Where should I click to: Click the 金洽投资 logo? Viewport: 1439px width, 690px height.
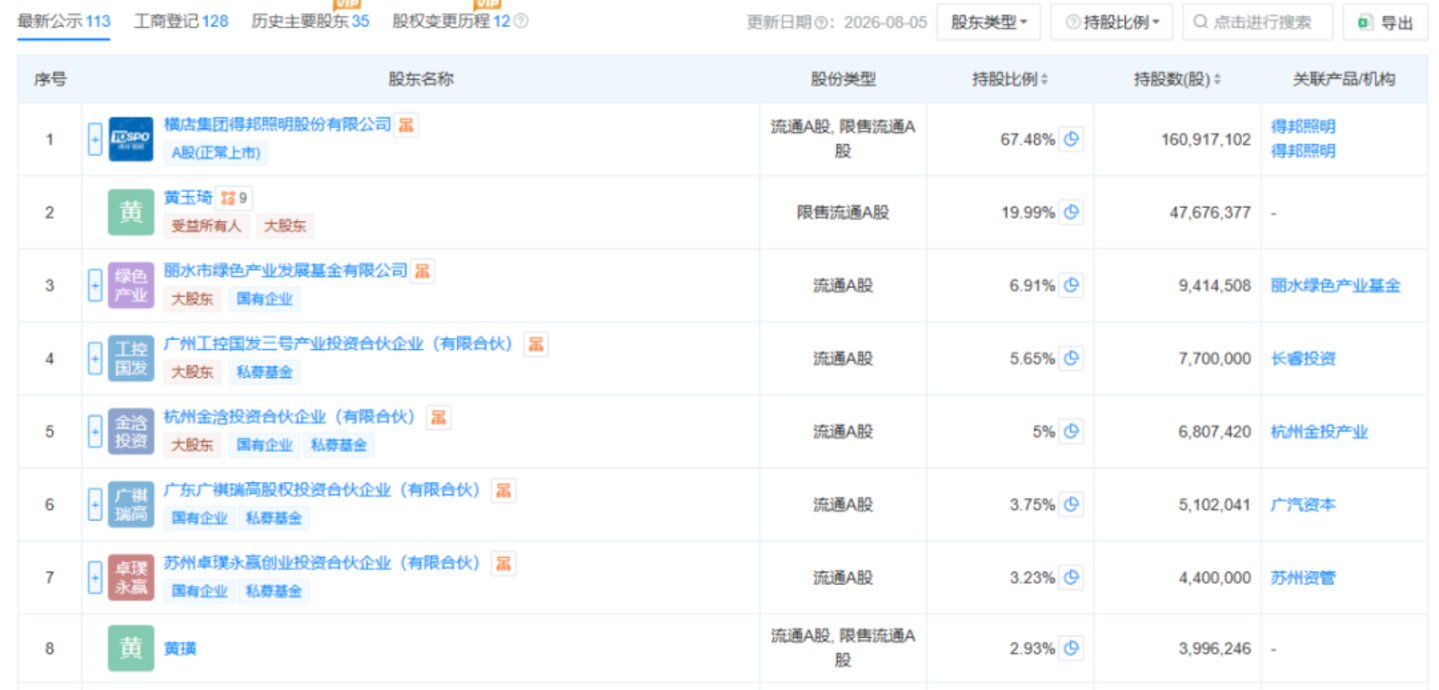131,431
